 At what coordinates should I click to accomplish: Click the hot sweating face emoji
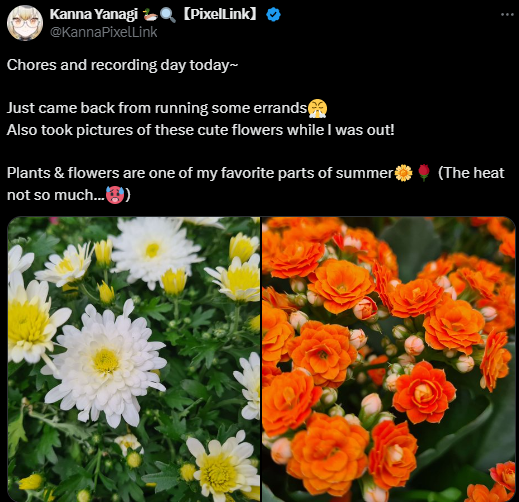pyautogui.click(x=115, y=195)
